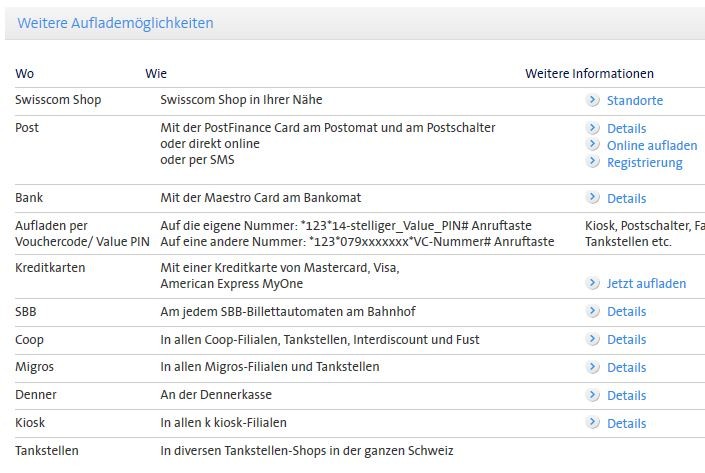Click arrow icon next to Post Details
Viewport: 705px width, 473px height.
[593, 128]
